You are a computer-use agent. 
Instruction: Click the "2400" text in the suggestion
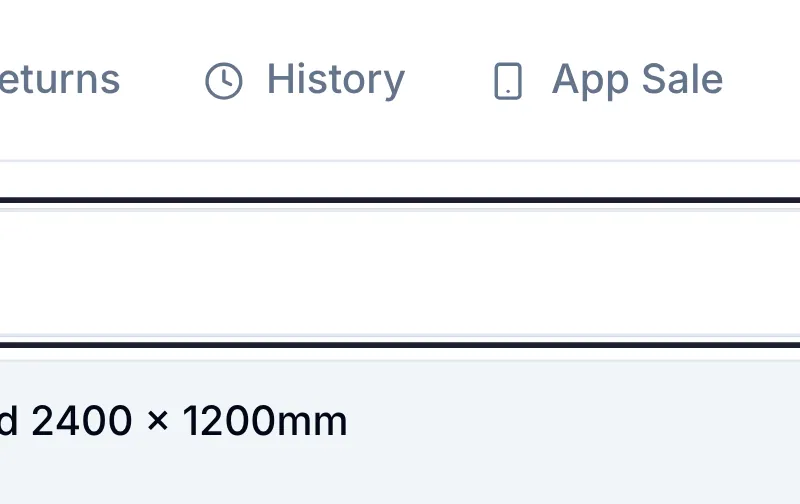82,421
